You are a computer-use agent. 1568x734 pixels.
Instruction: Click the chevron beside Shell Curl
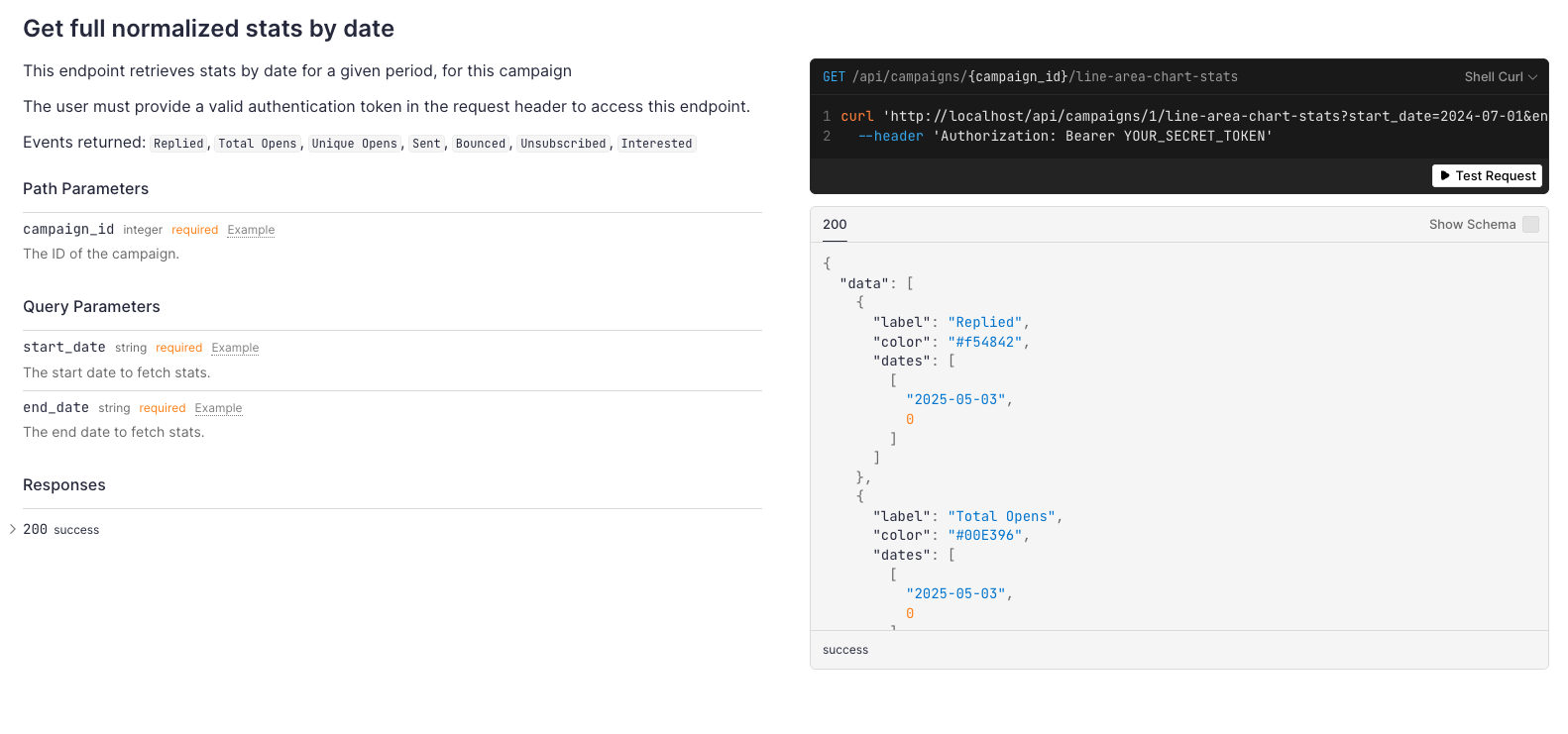(1532, 76)
